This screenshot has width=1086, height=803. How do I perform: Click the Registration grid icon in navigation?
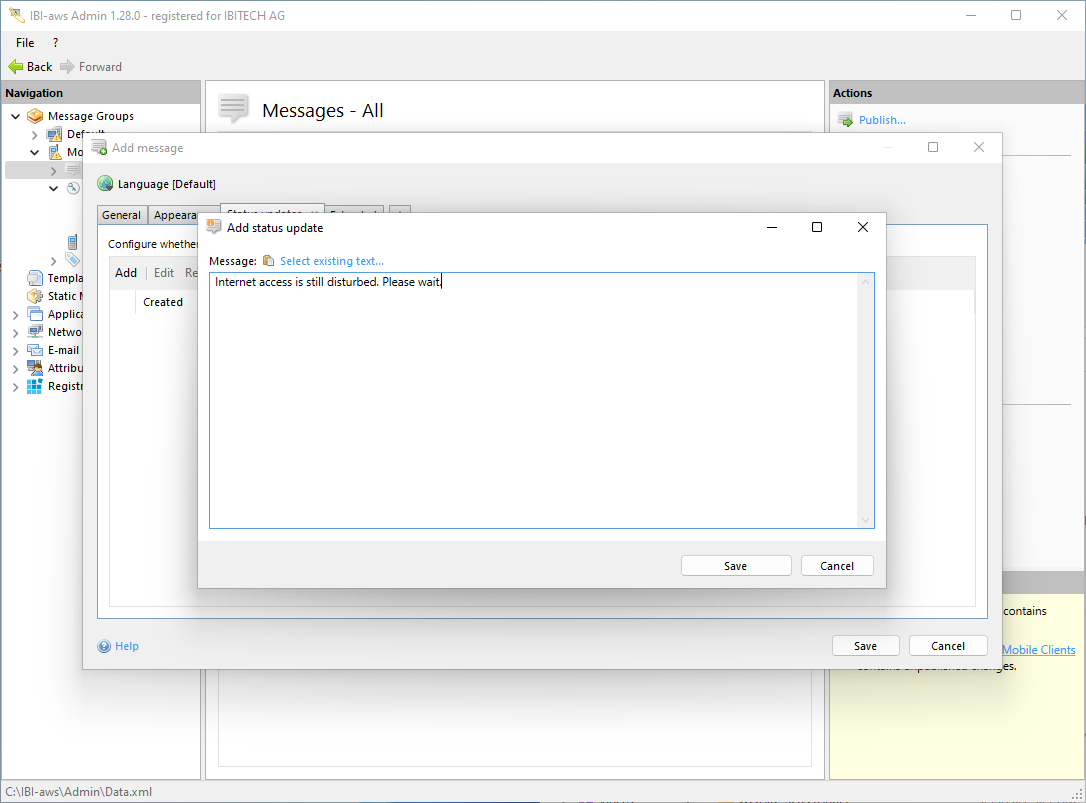pos(35,386)
